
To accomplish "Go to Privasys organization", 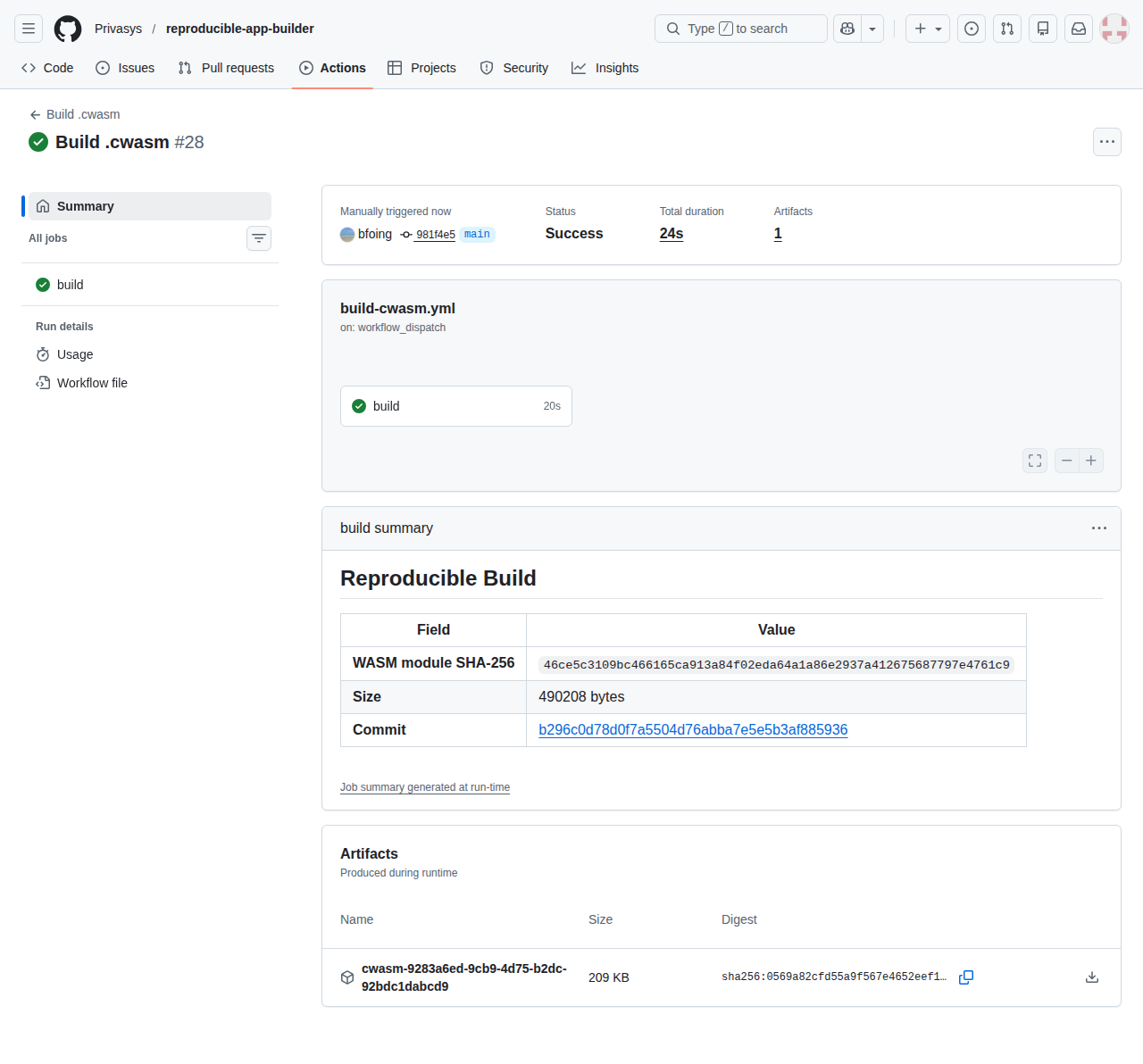I will [118, 29].
